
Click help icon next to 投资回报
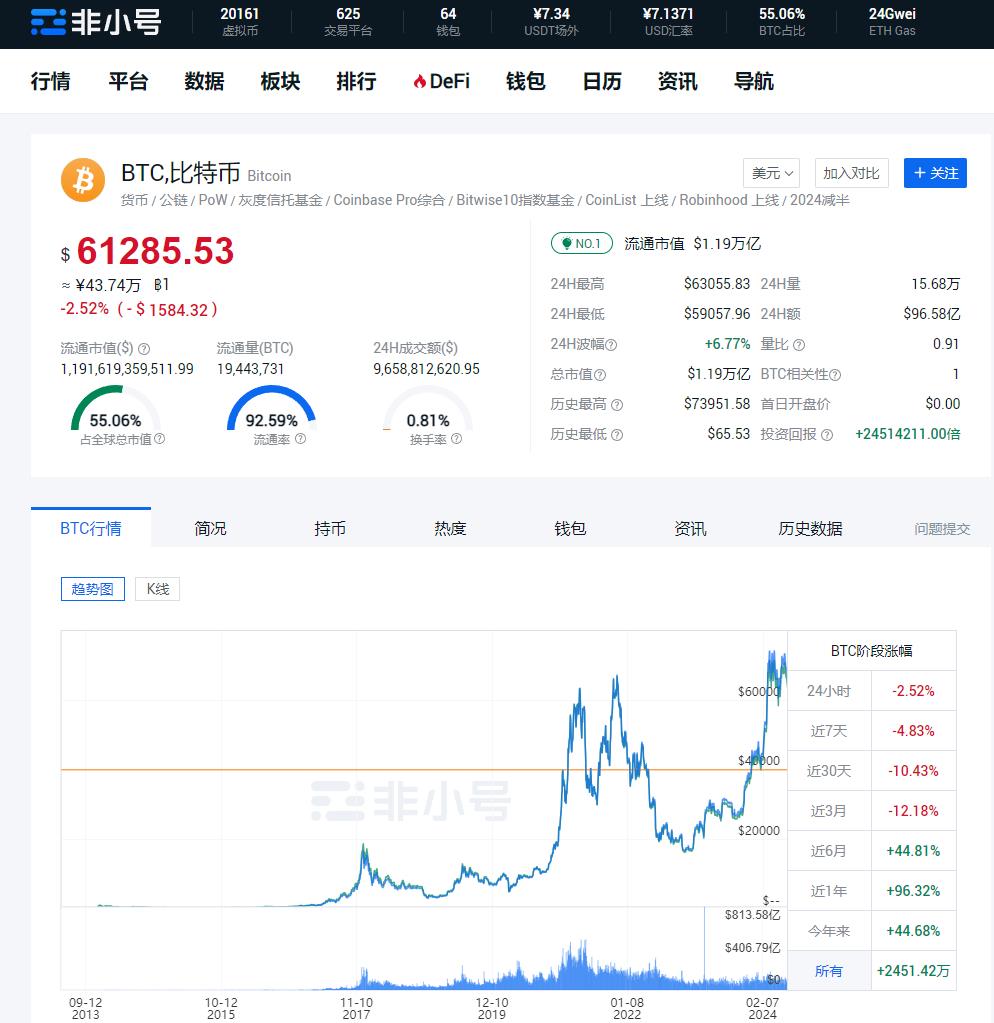(827, 435)
